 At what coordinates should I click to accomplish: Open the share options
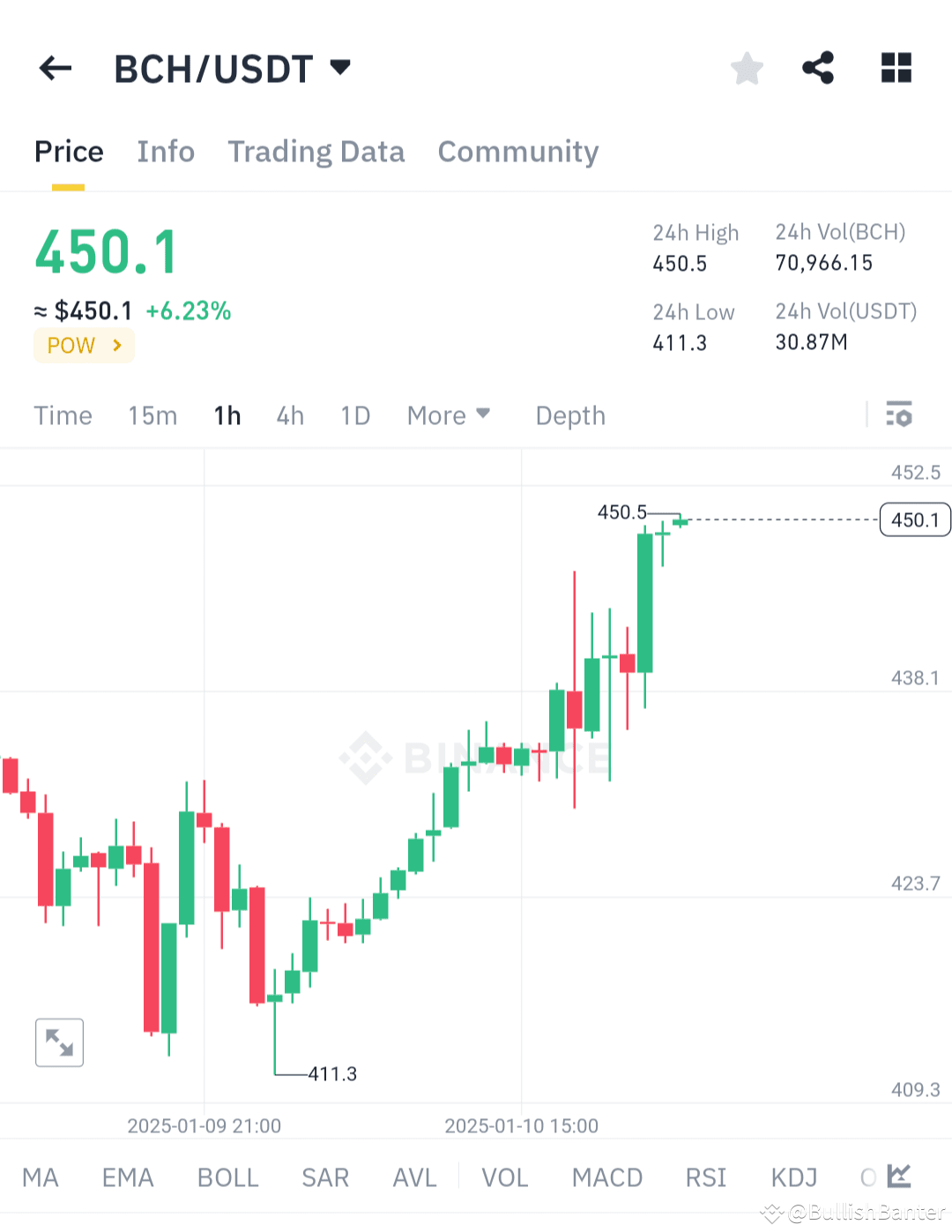pyautogui.click(x=818, y=68)
